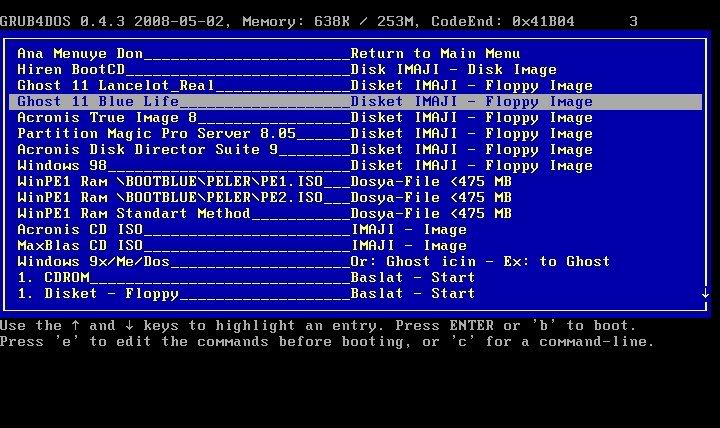Click the 'CodeEnd: 0x41B04' text
Viewport: 720px width, 428px height.
point(502,22)
